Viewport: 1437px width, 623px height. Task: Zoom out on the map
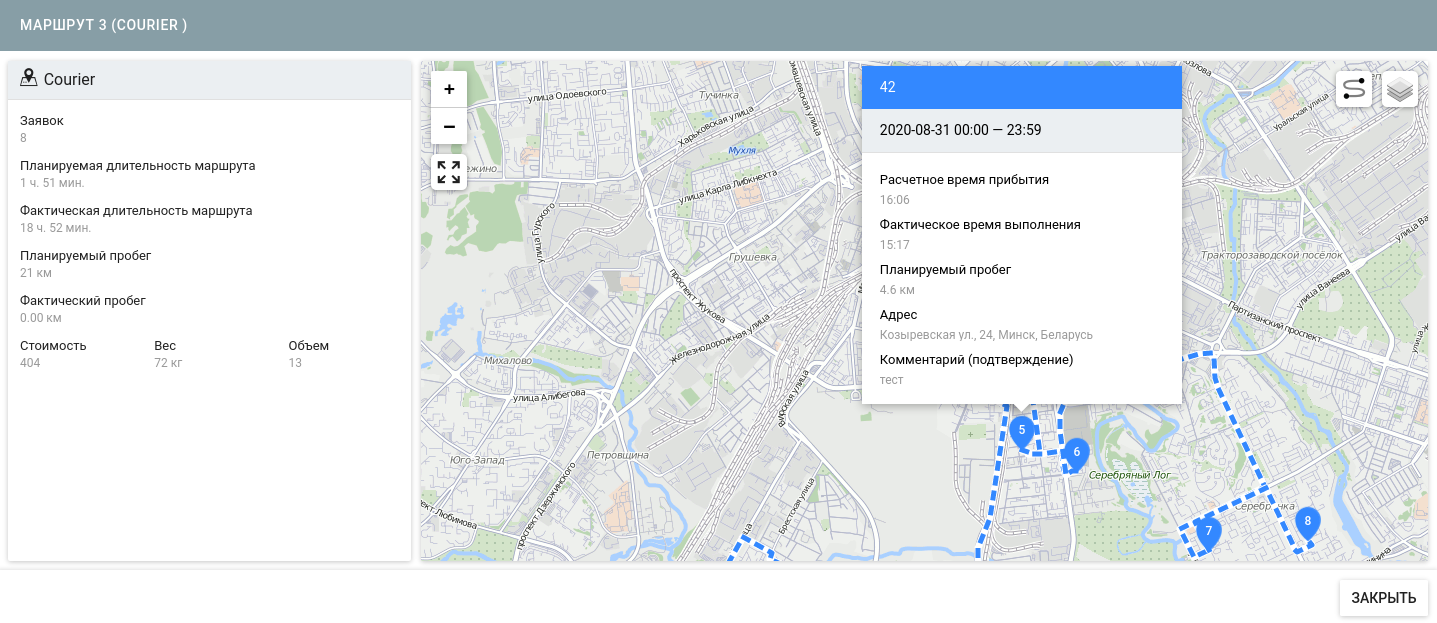tap(449, 127)
